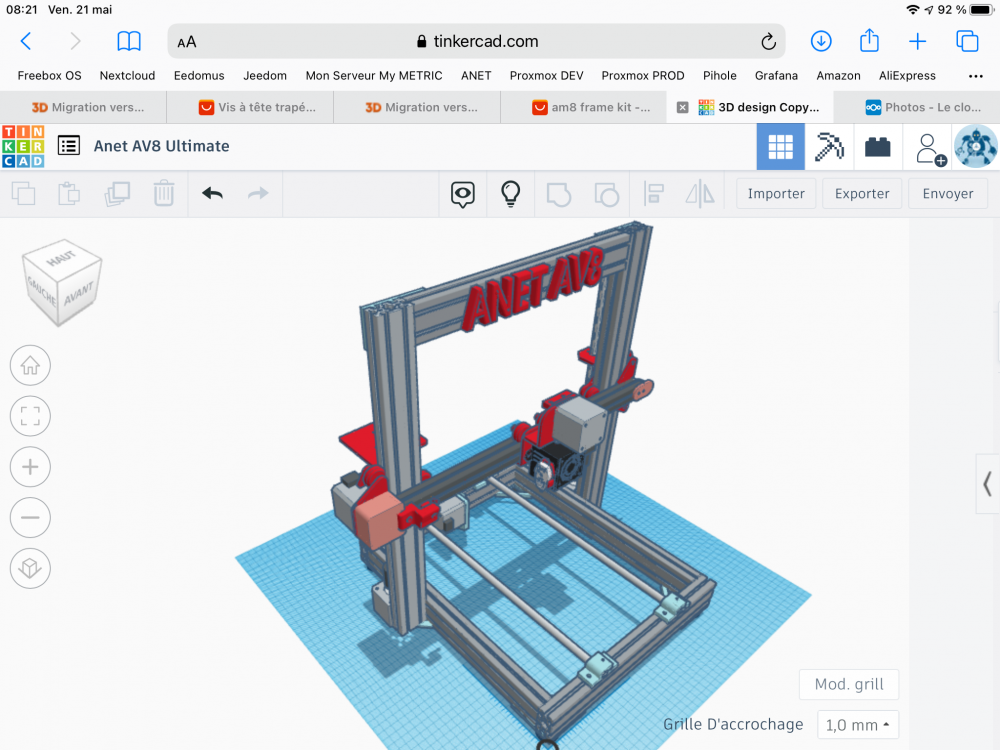Ungroup the selected shapes

pyautogui.click(x=606, y=194)
